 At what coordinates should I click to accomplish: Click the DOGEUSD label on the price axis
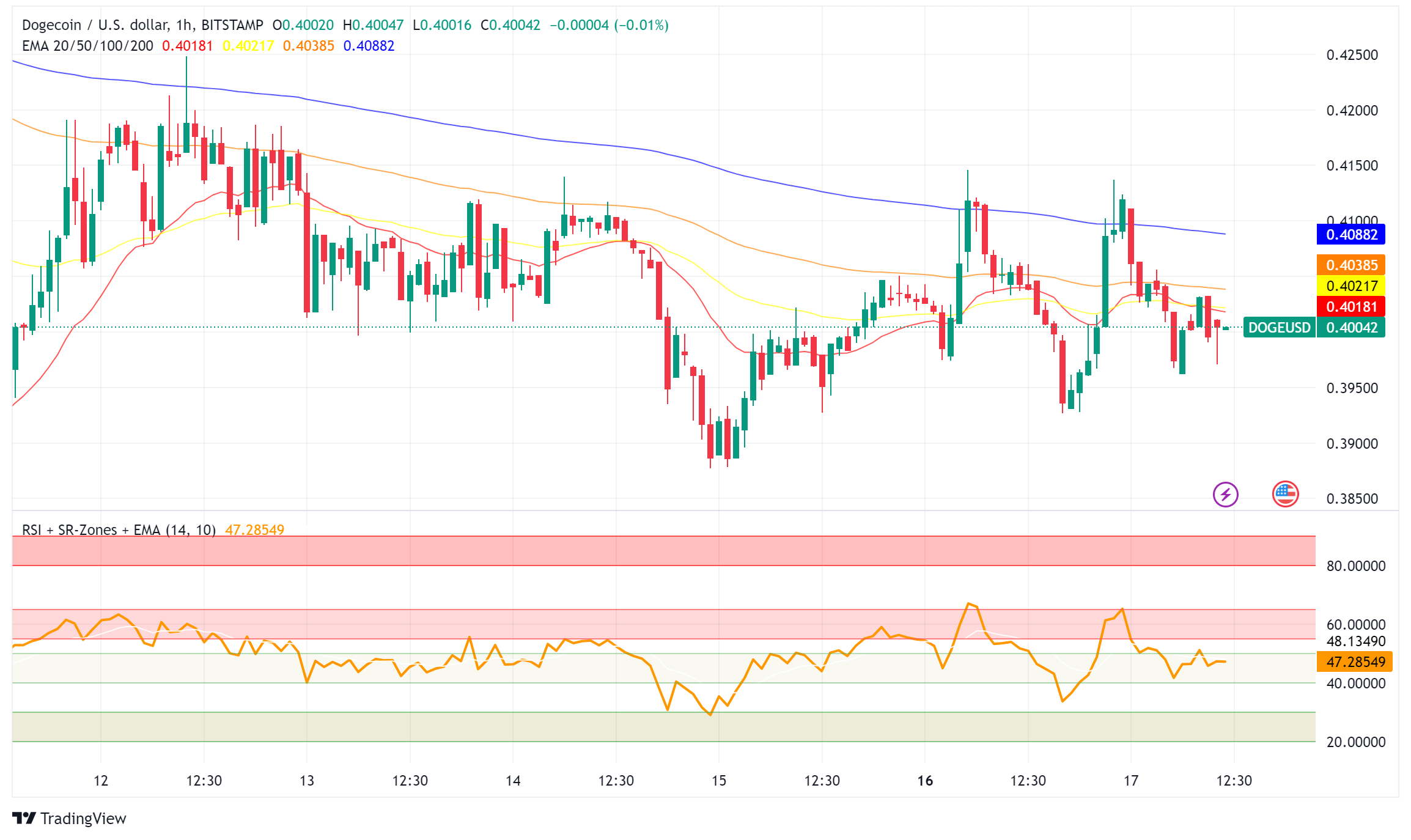(1280, 328)
